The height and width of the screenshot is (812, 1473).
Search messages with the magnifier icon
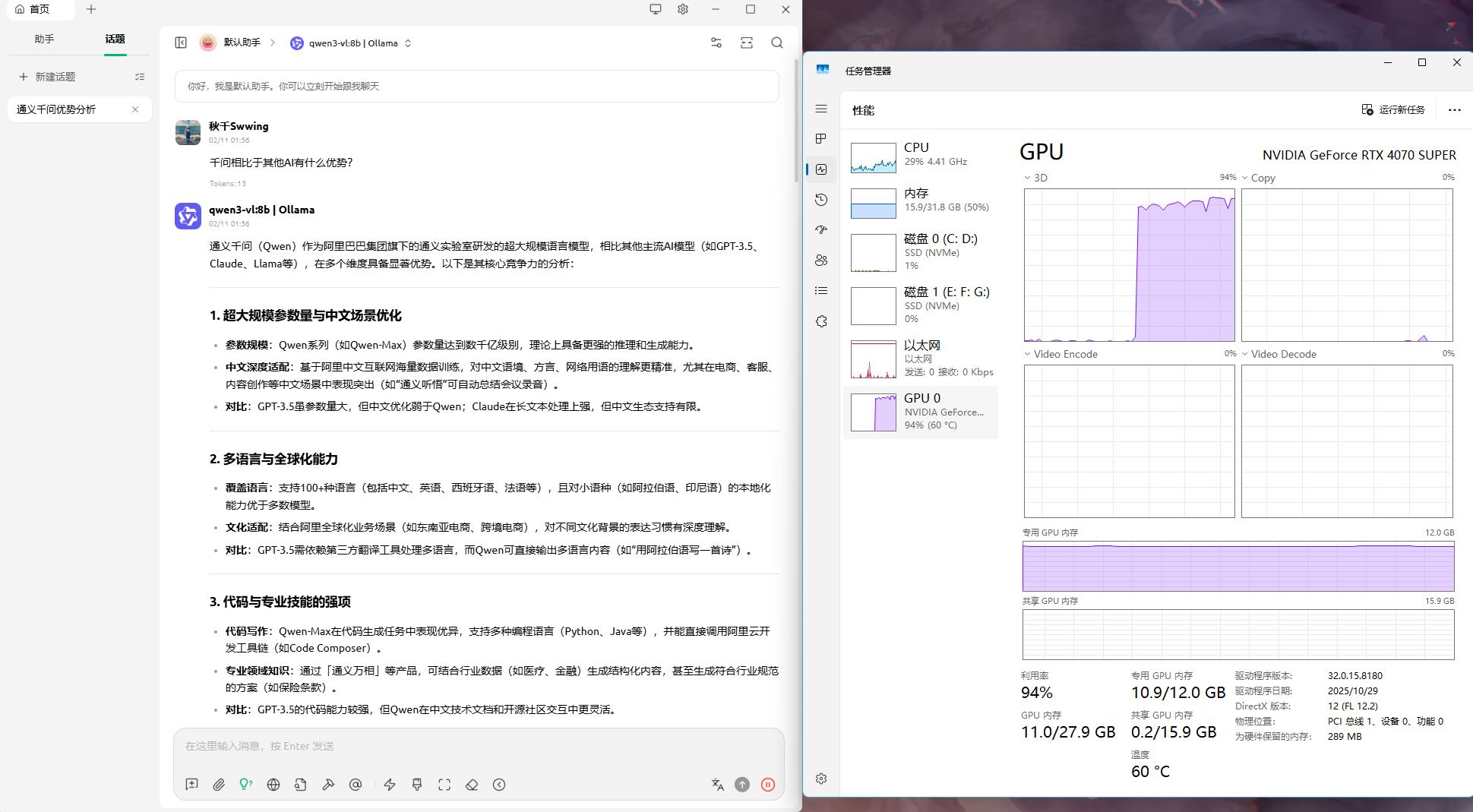coord(777,43)
